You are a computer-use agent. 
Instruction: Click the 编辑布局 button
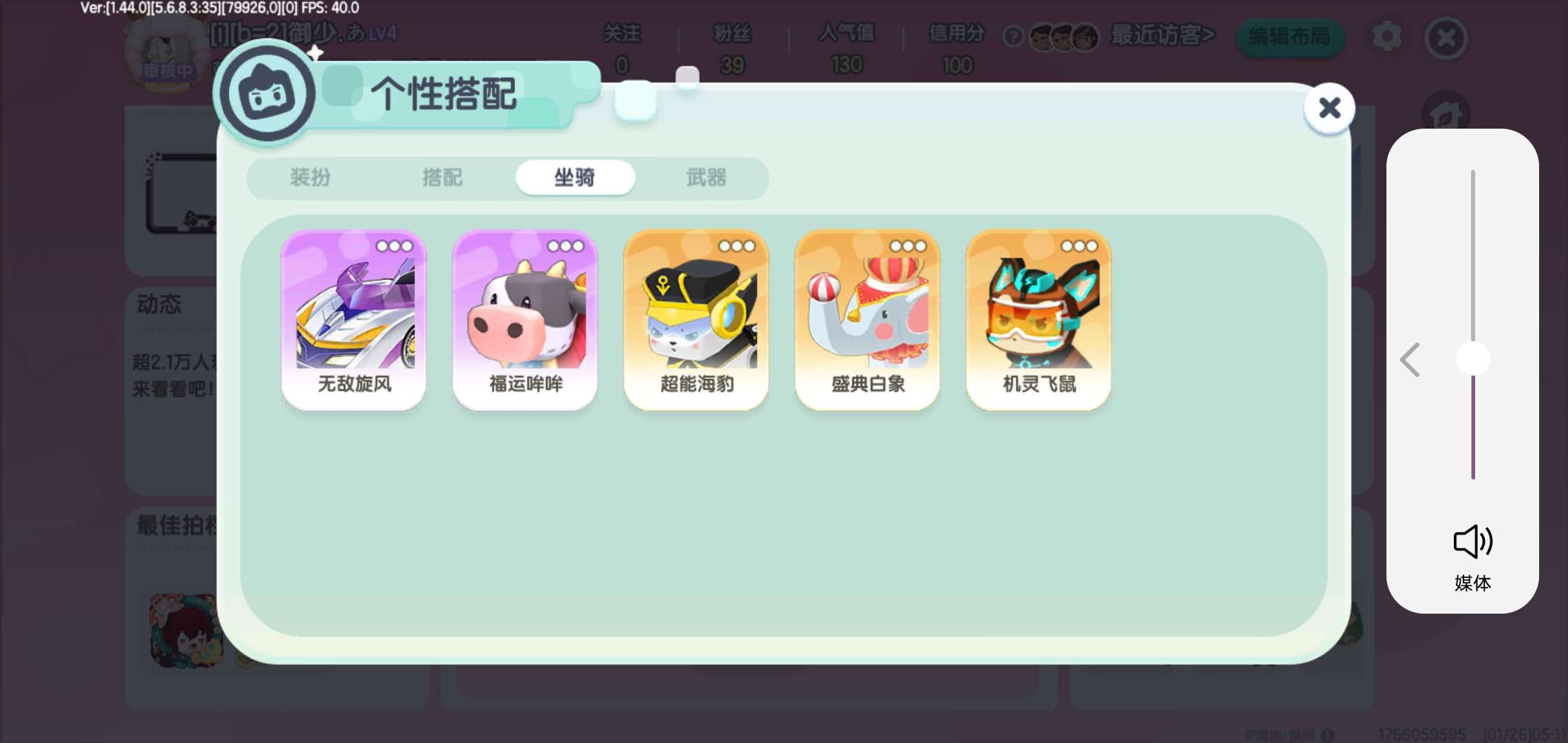(x=1289, y=36)
